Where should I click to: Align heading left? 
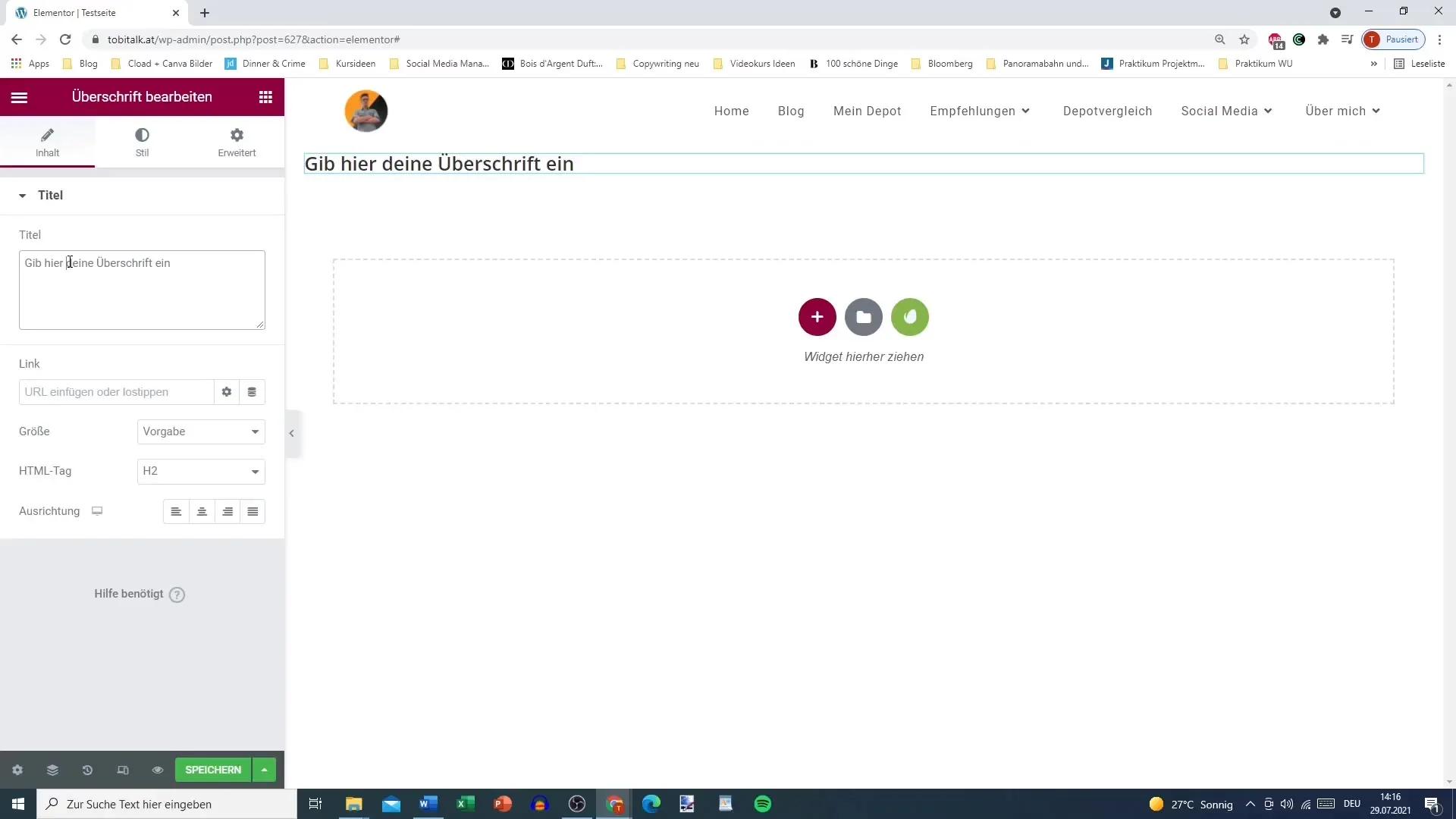tap(176, 512)
